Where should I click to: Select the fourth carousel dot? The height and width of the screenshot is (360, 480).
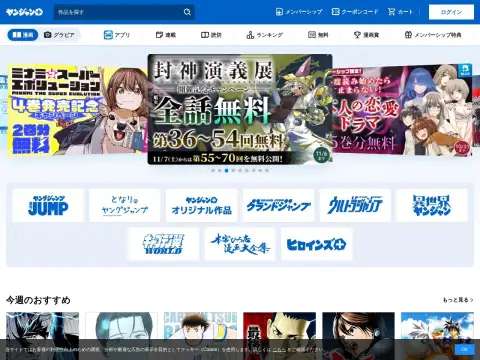[233, 170]
